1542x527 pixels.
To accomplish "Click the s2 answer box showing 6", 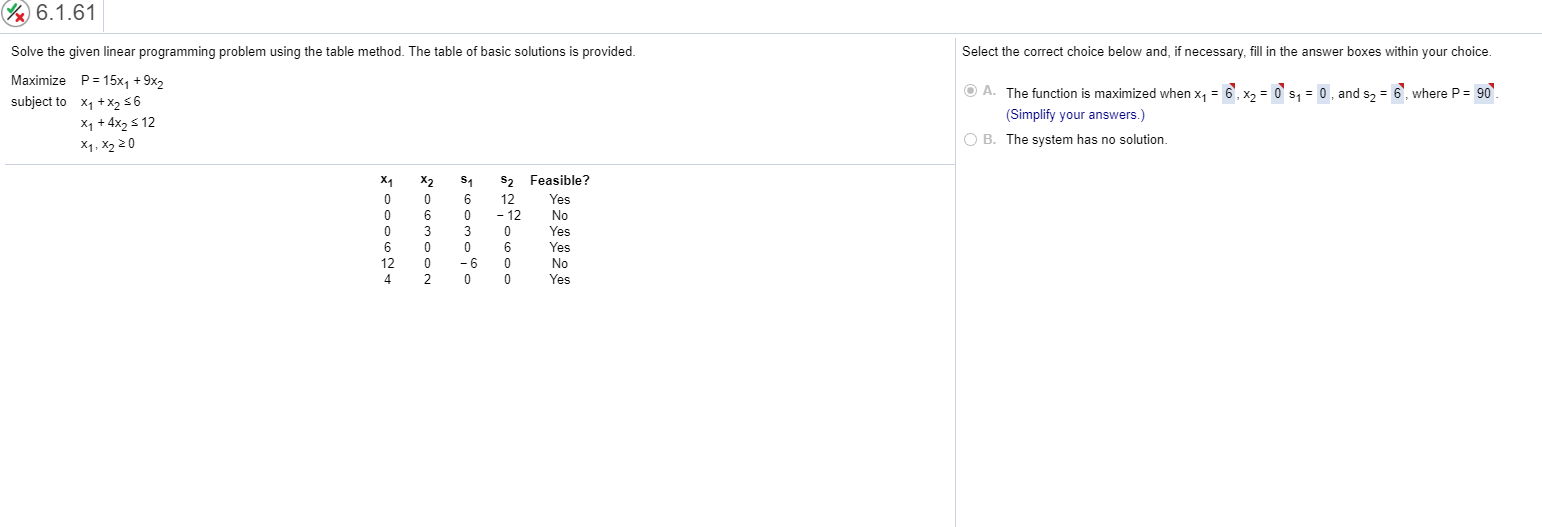I will point(1397,93).
